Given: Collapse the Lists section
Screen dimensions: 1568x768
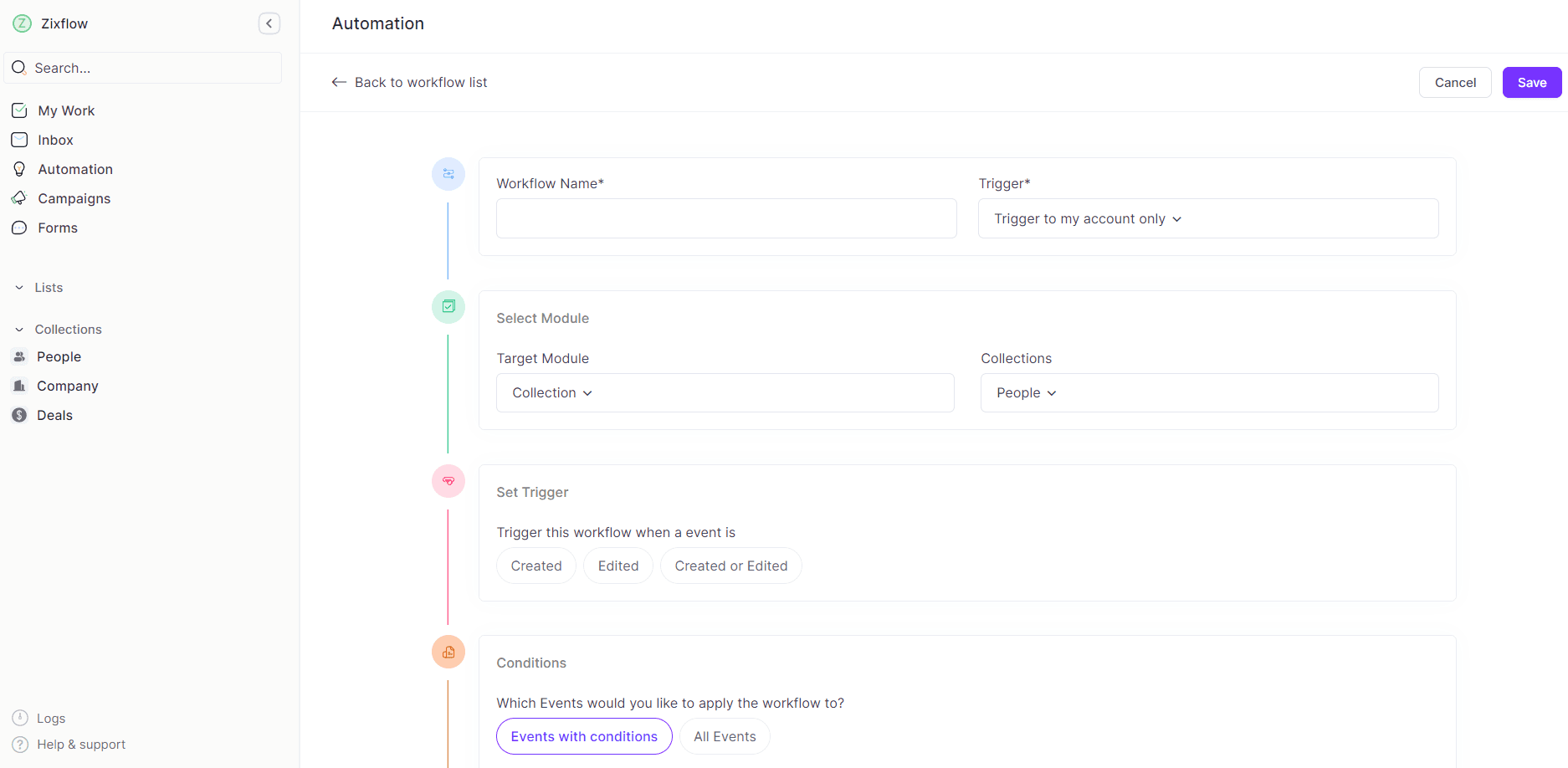Looking at the screenshot, I should point(18,287).
